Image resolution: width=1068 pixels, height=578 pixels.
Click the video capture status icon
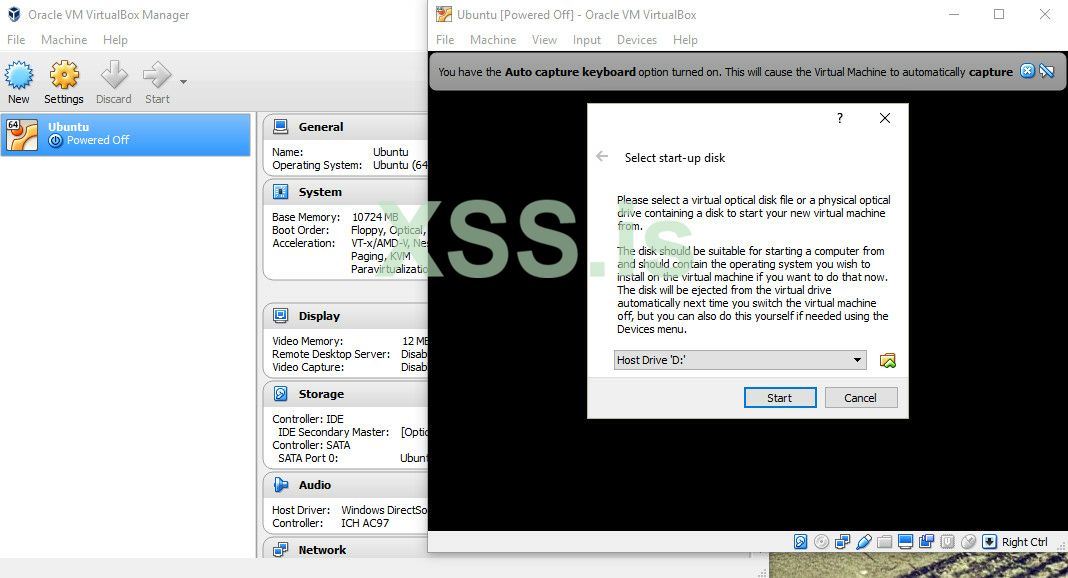926,542
